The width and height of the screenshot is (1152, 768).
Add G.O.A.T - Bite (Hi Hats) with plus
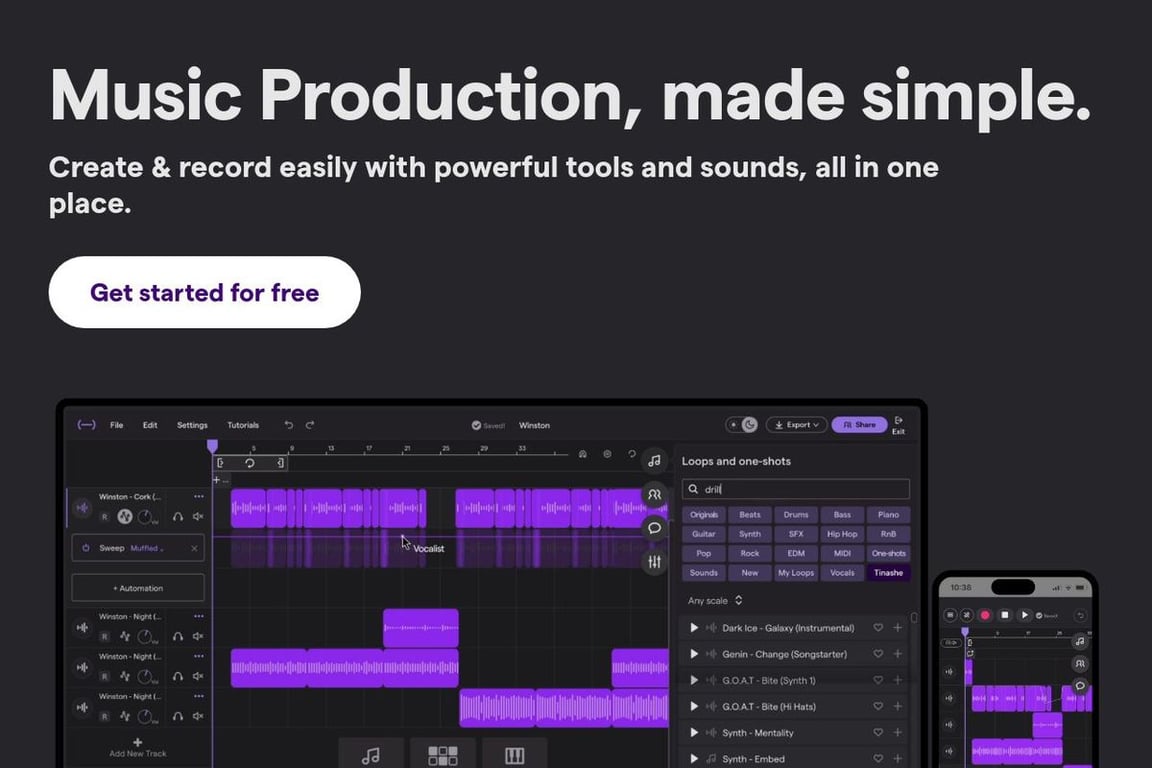coord(898,707)
